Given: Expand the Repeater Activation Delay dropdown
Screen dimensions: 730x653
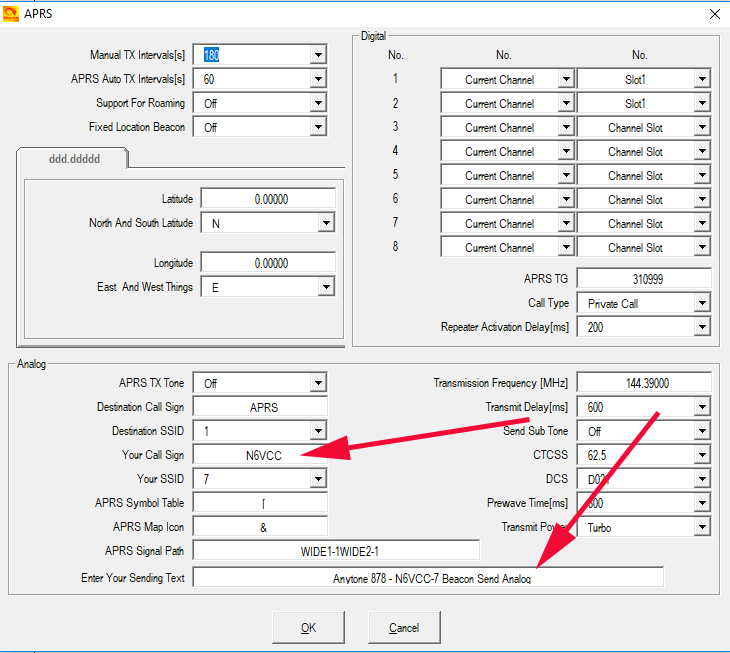Looking at the screenshot, I should coord(701,328).
